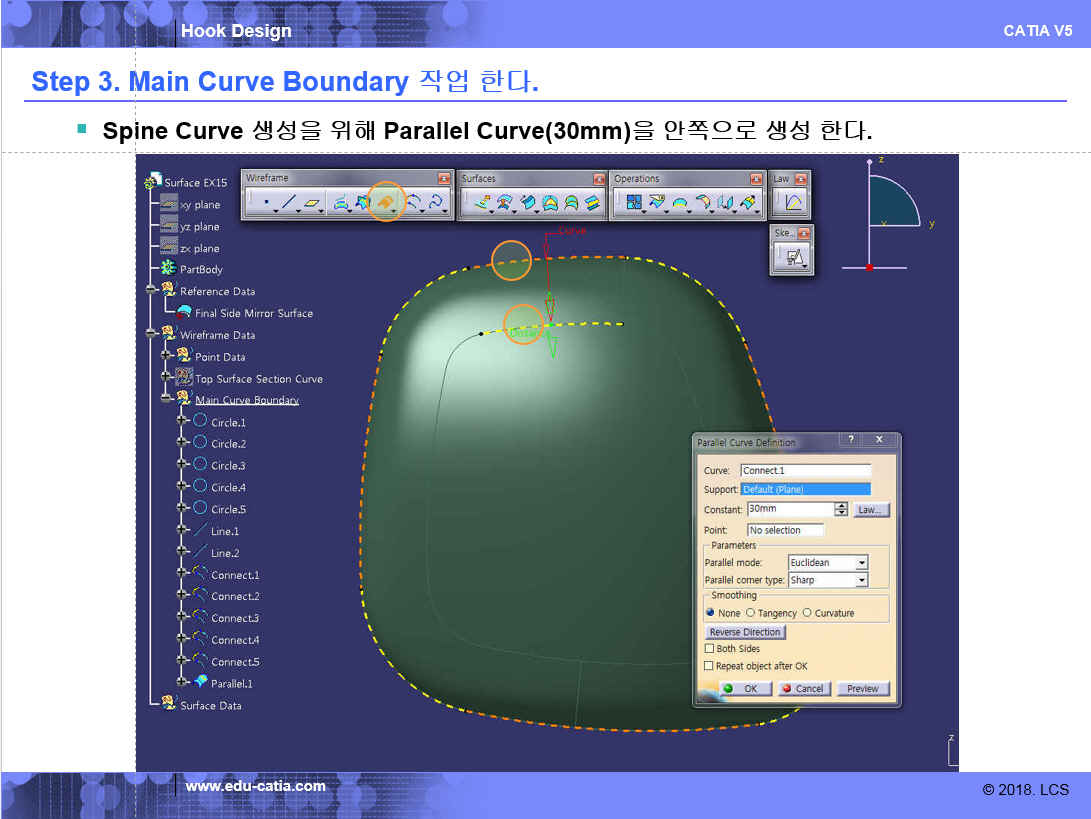Enable the Both Sides checkbox
This screenshot has height=819, width=1091.
point(710,649)
